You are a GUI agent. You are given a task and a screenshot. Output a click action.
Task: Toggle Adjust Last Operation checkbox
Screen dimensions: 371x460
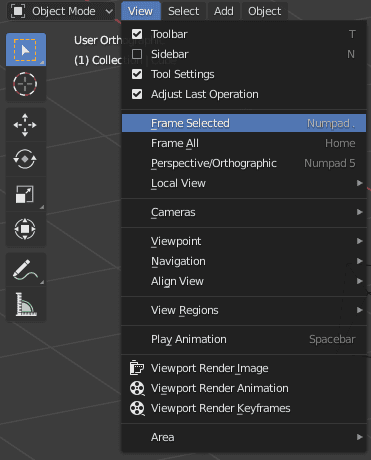coord(137,94)
